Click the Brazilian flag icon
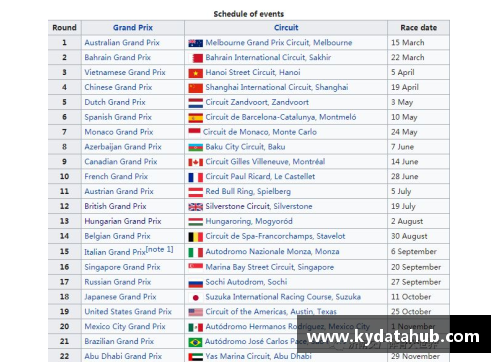 pos(195,342)
